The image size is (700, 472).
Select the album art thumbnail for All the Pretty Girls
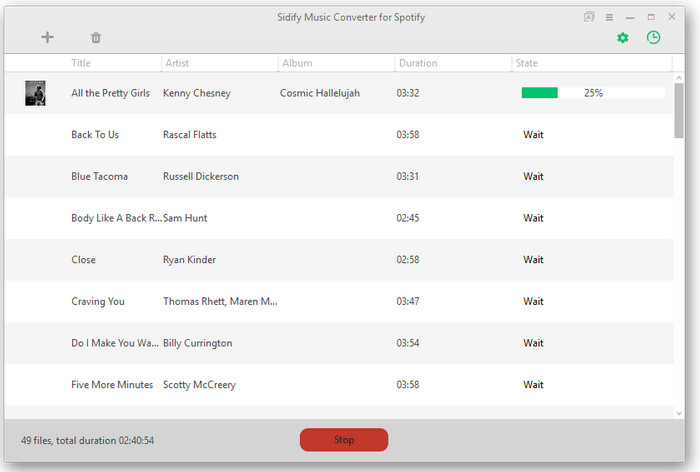click(35, 93)
